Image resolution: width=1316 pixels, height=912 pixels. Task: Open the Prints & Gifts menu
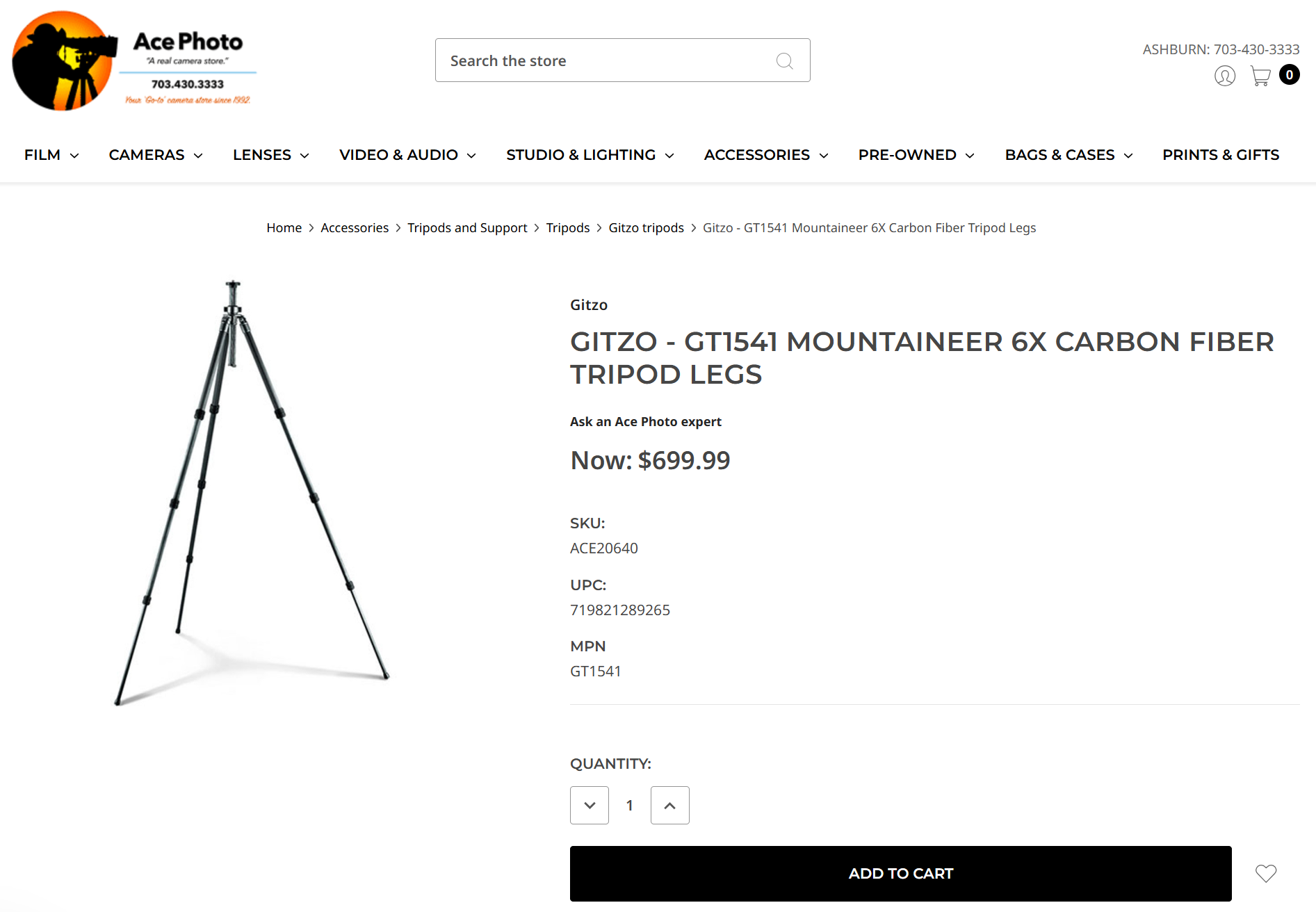(x=1220, y=155)
